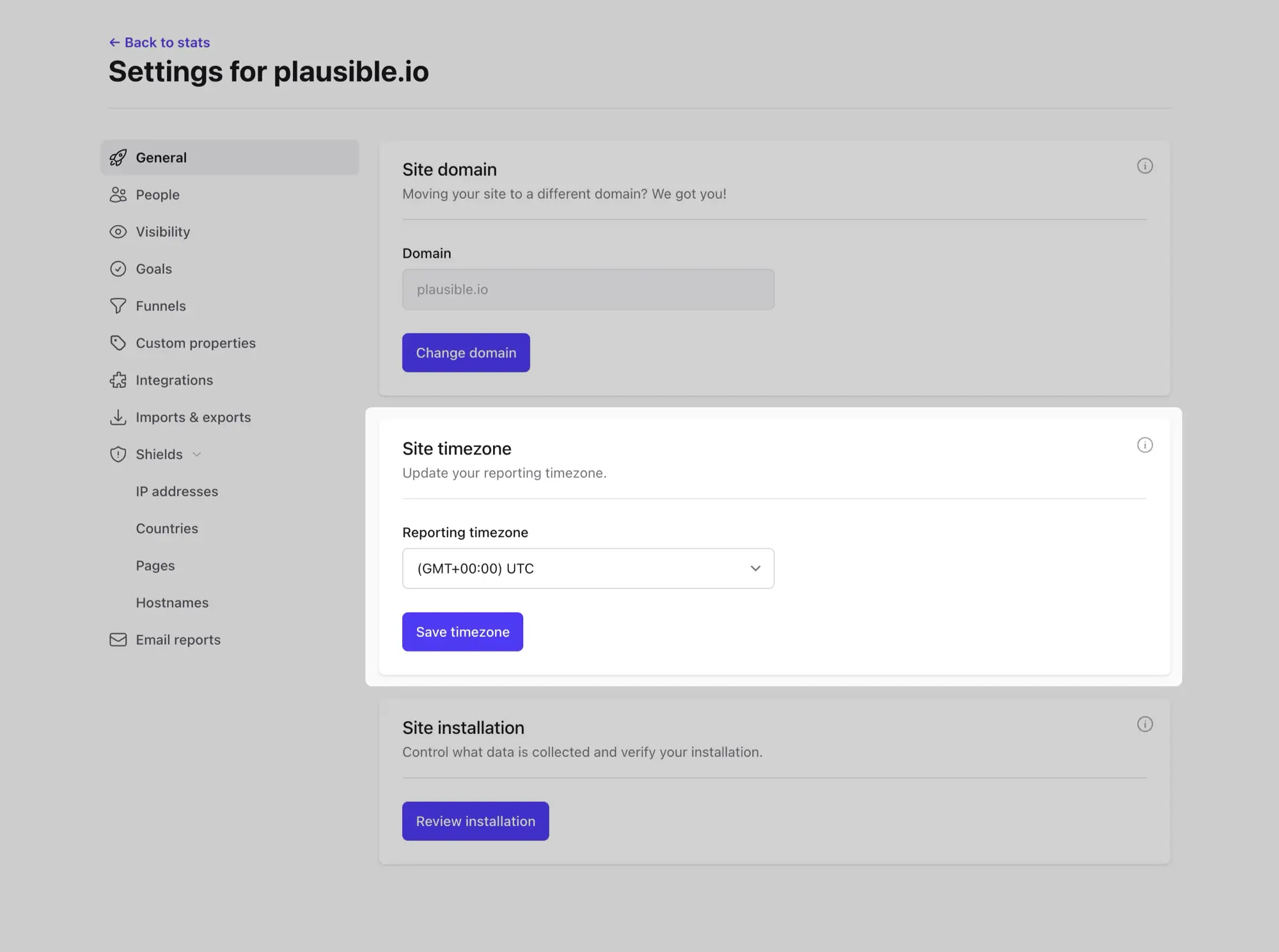1279x952 pixels.
Task: Click the tag icon for Custom properties
Action: (118, 343)
